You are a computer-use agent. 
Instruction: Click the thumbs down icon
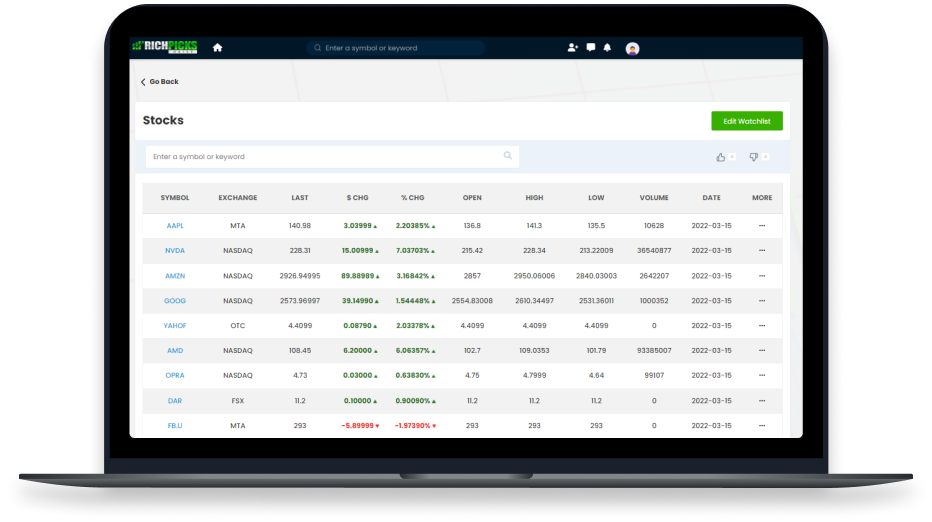point(754,157)
